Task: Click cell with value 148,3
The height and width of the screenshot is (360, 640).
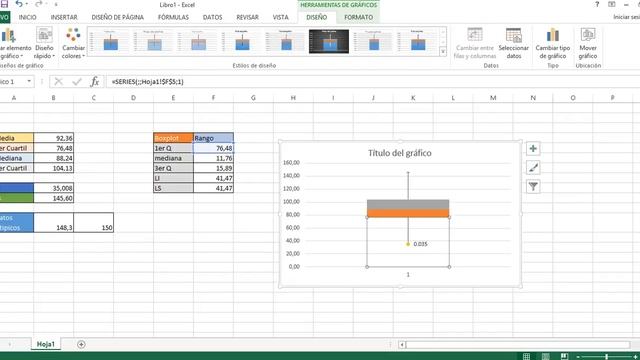Action: tap(53, 222)
